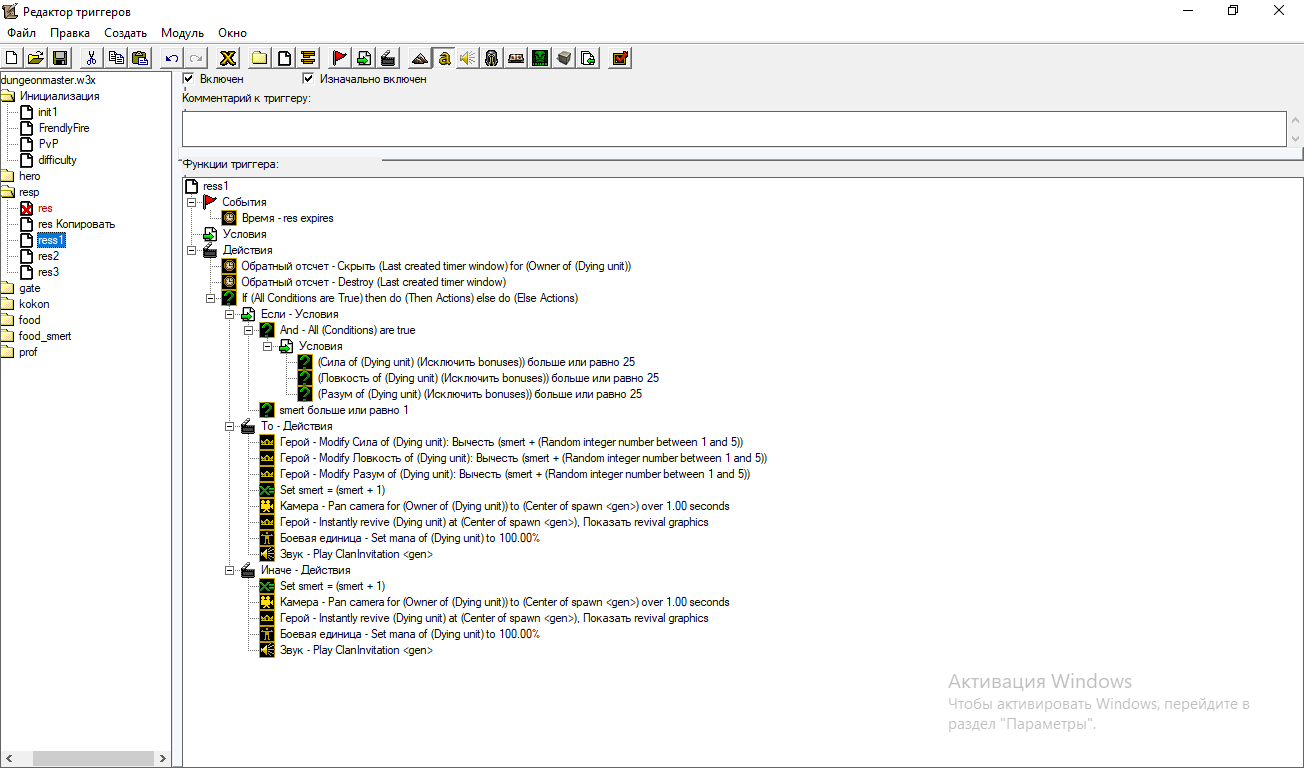Undo the last action using toolbar arrow
Viewport: 1304px width, 768px height.
pyautogui.click(x=172, y=58)
